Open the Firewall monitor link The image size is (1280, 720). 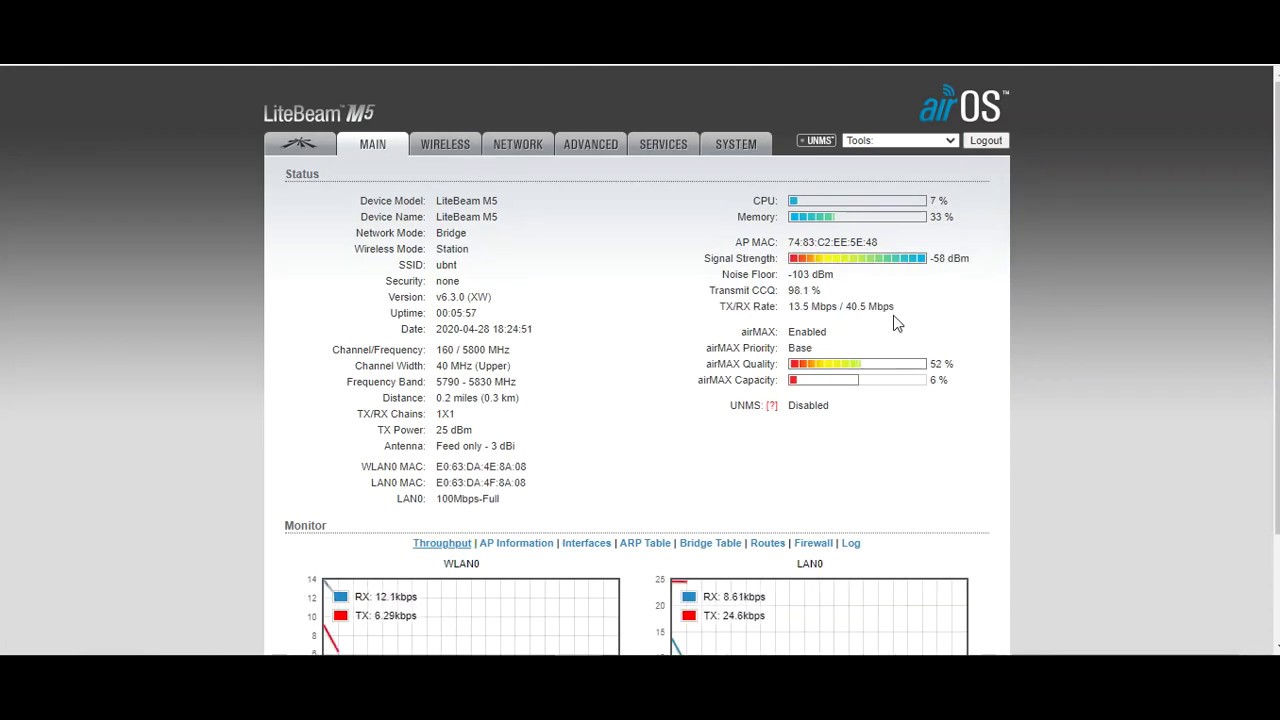(x=813, y=544)
